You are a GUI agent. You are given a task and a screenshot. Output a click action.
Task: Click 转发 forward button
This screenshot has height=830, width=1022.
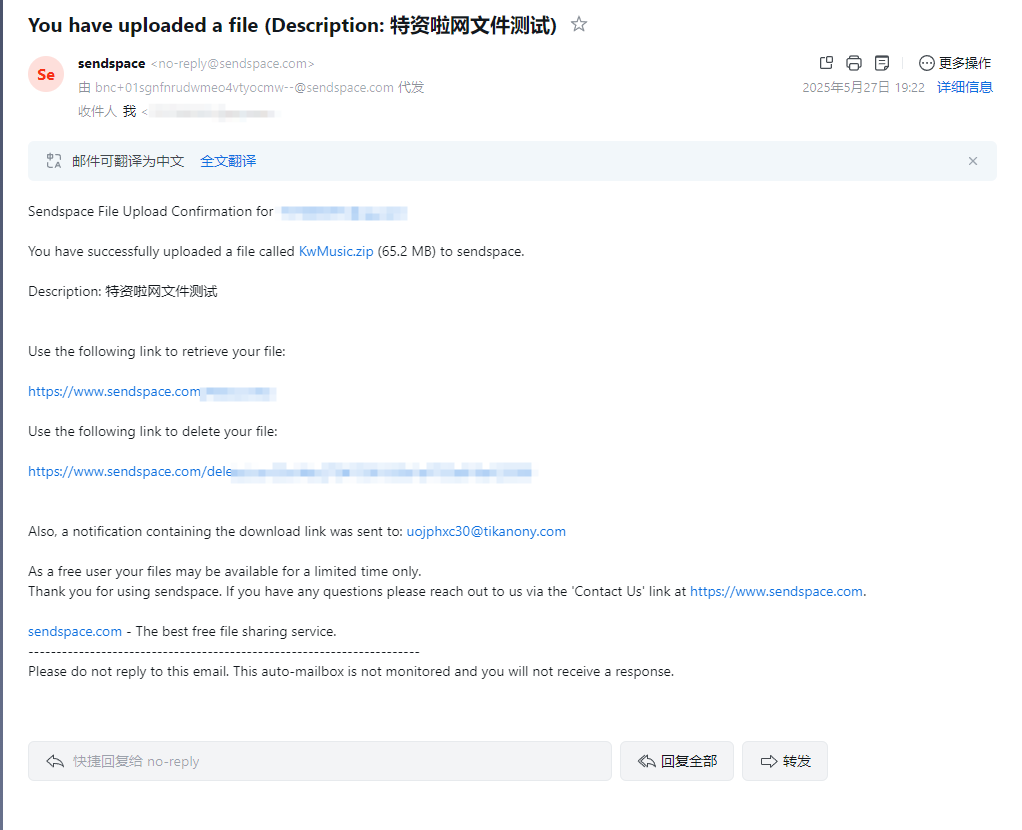[785, 761]
